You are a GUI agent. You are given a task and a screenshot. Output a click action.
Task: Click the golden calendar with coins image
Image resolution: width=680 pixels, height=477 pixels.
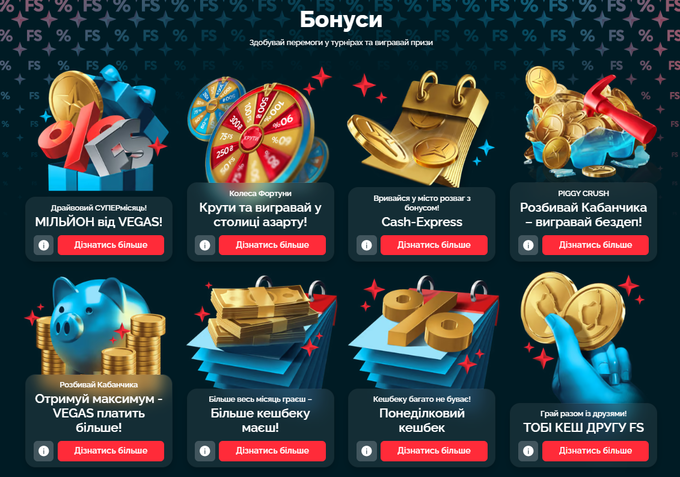[x=418, y=128]
